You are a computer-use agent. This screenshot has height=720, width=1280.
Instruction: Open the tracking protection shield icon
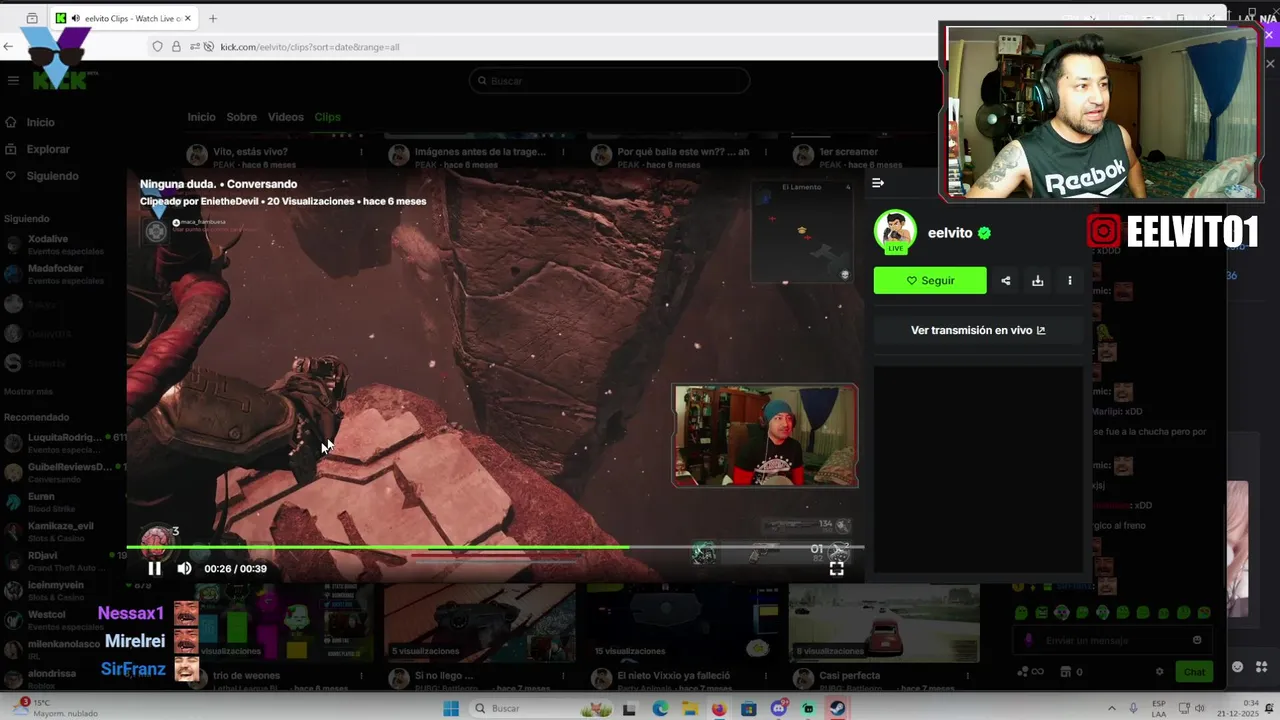pos(157,46)
